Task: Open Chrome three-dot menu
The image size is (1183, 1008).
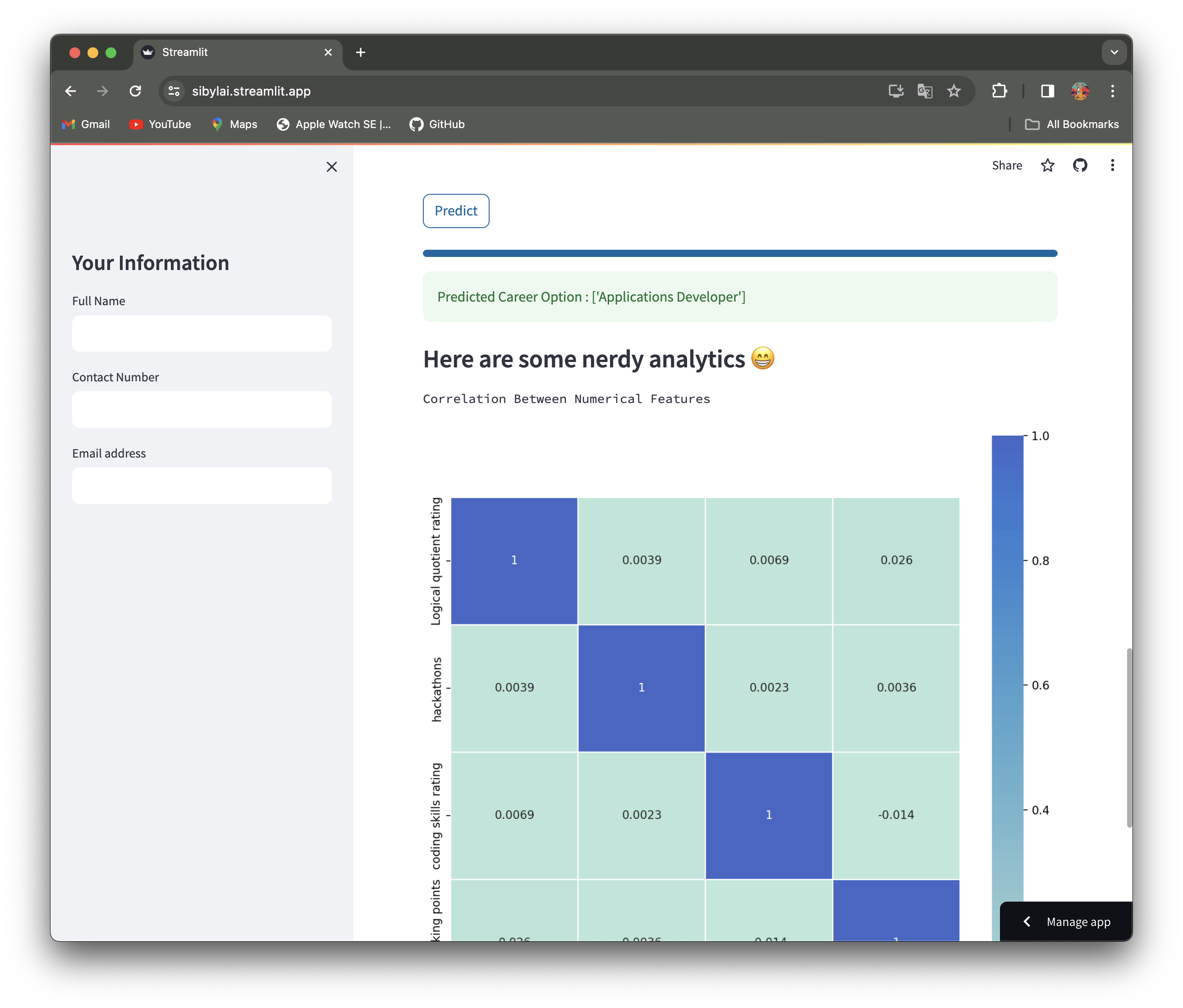Action: pos(1112,92)
